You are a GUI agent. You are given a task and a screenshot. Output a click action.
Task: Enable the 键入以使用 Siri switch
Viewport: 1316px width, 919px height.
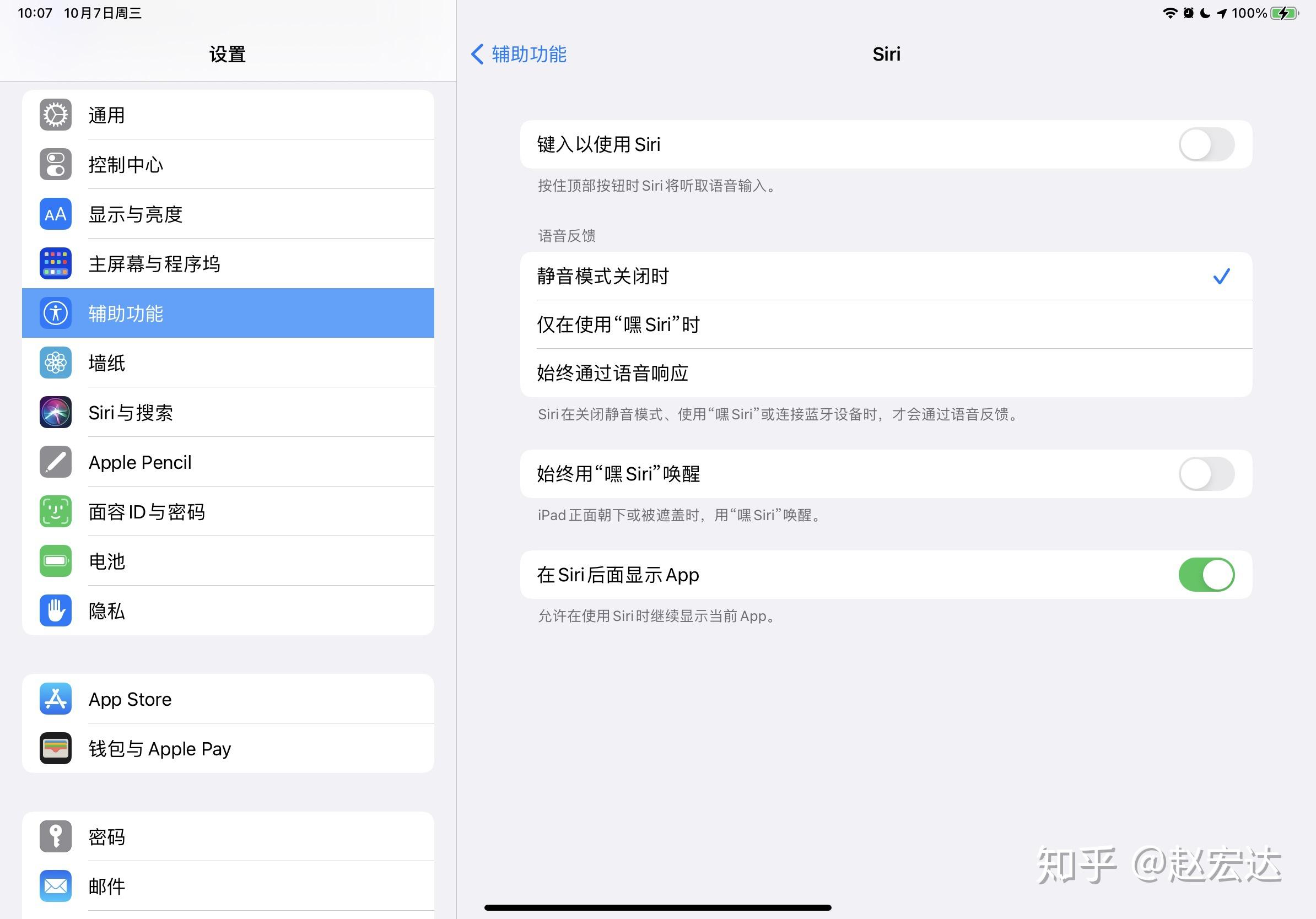click(x=1206, y=144)
